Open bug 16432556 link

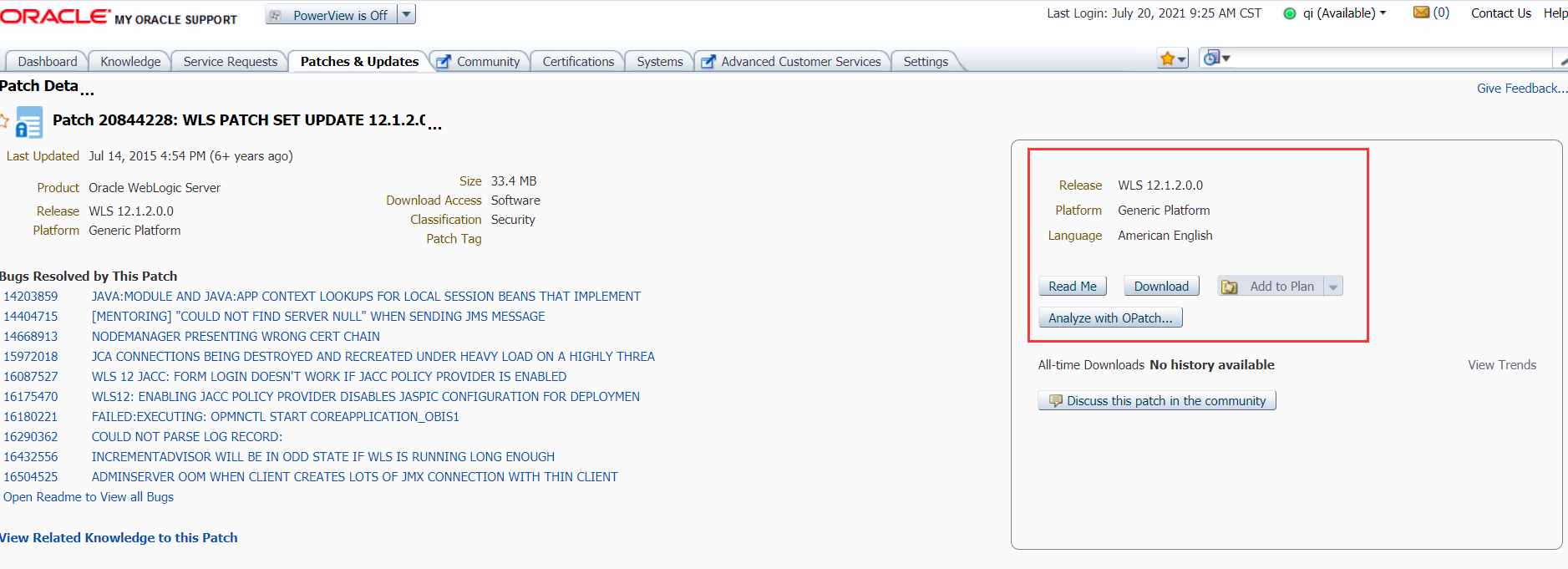point(31,457)
